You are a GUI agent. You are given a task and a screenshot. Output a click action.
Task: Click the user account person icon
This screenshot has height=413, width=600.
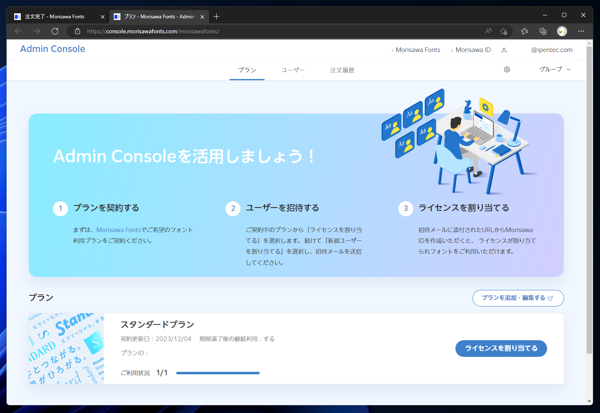click(x=504, y=50)
